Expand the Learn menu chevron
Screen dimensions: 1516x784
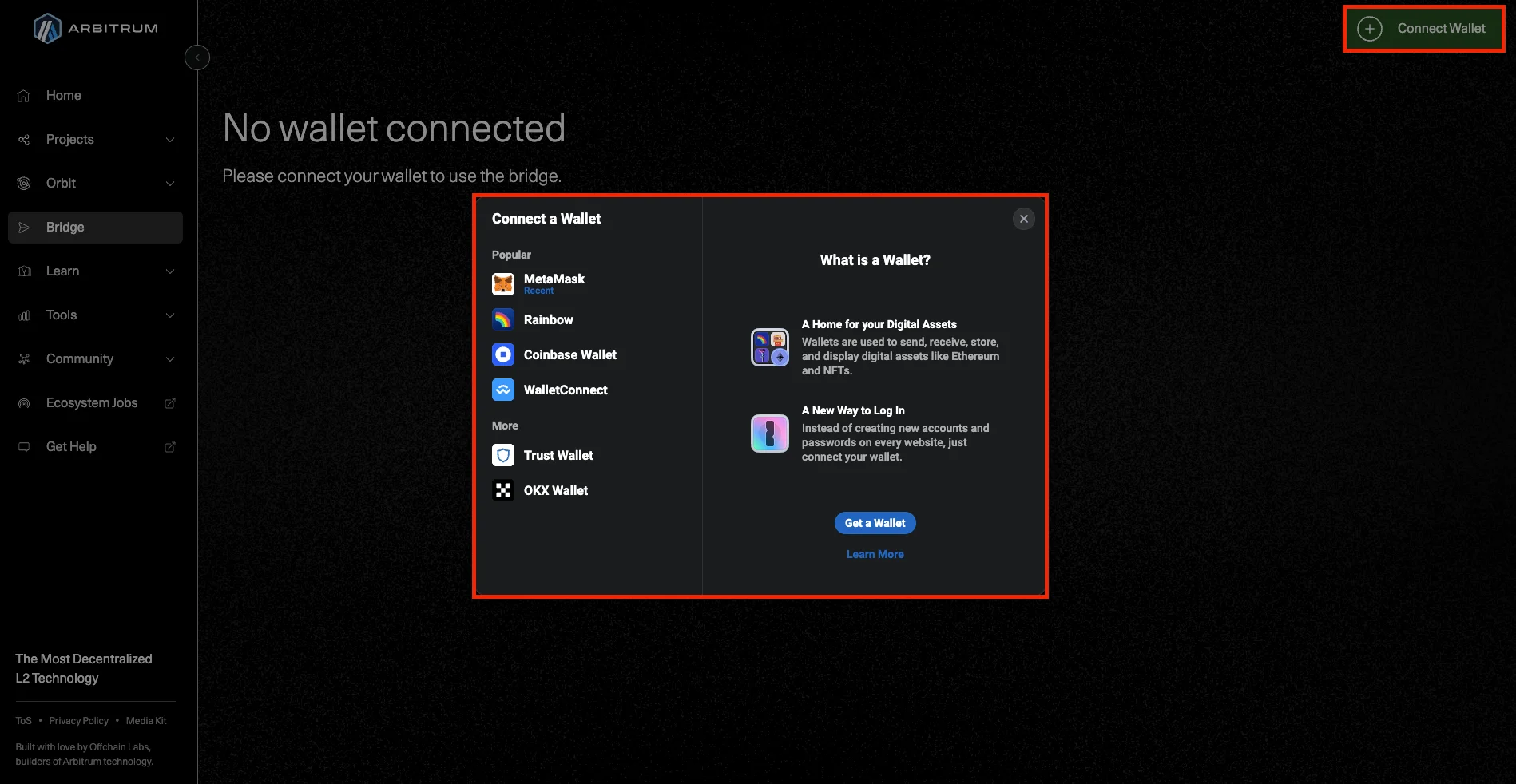(x=170, y=271)
